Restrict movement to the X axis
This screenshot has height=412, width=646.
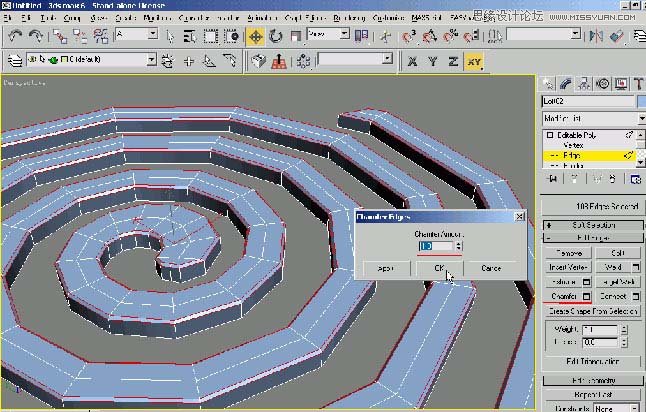(x=412, y=62)
